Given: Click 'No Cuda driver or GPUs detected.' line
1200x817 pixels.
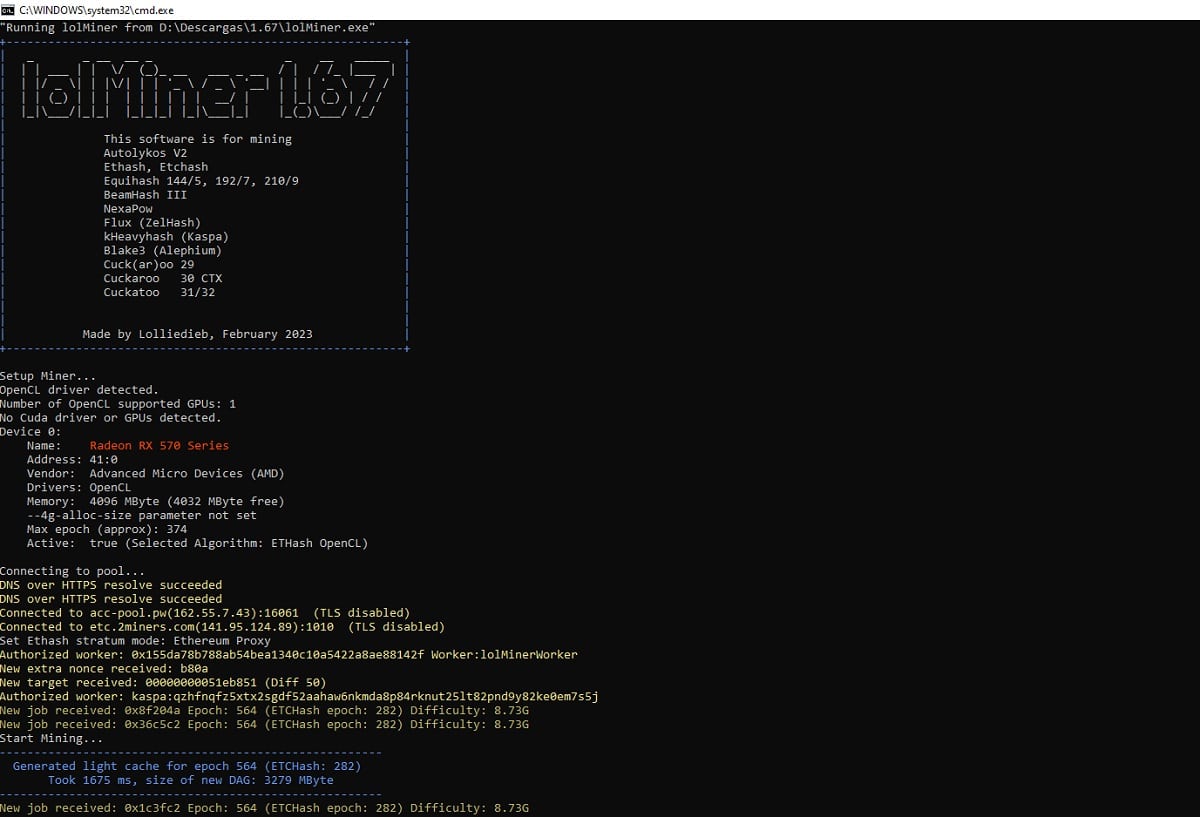Looking at the screenshot, I should pos(111,418).
